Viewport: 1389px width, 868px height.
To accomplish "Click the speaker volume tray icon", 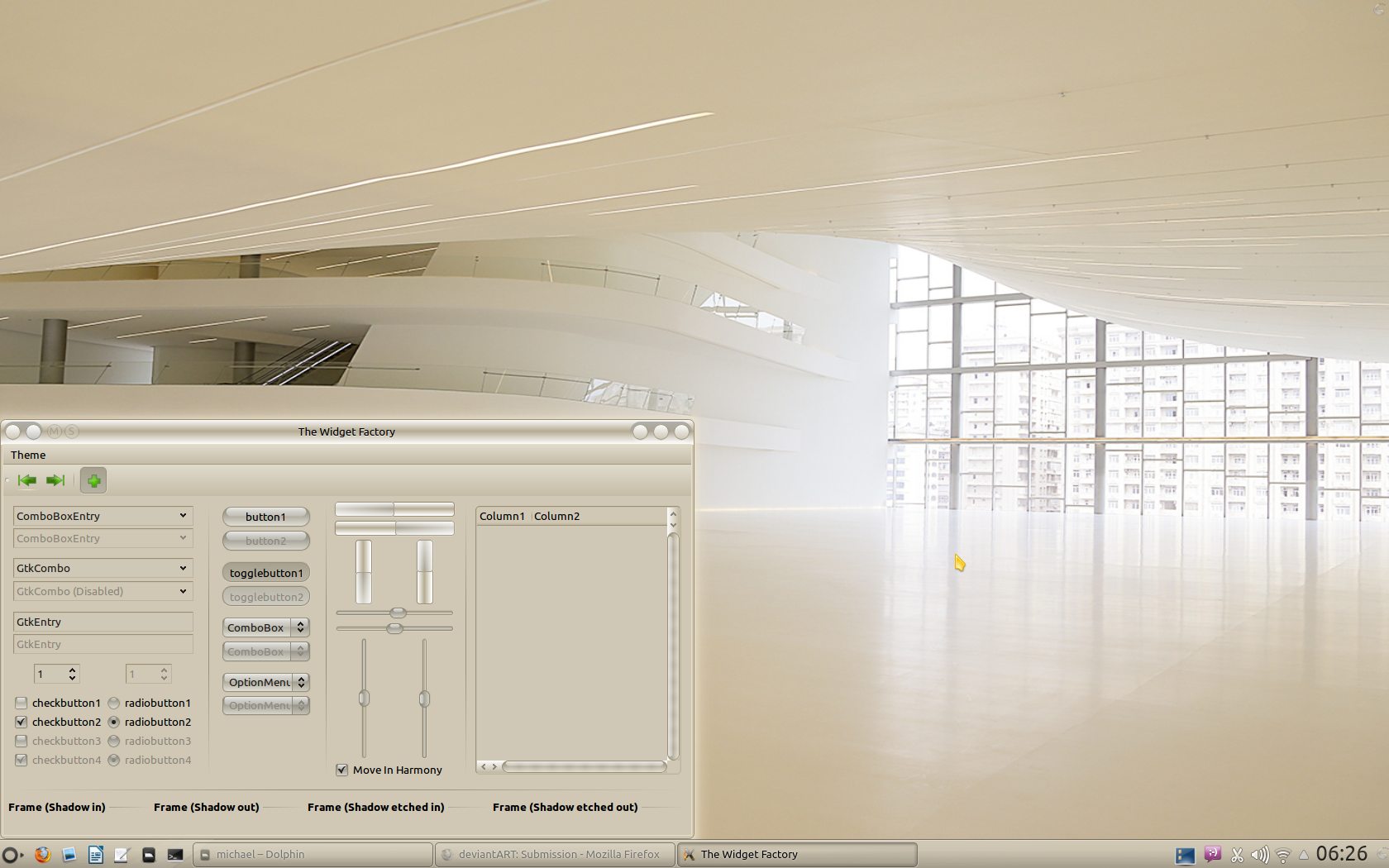I will point(1260,856).
